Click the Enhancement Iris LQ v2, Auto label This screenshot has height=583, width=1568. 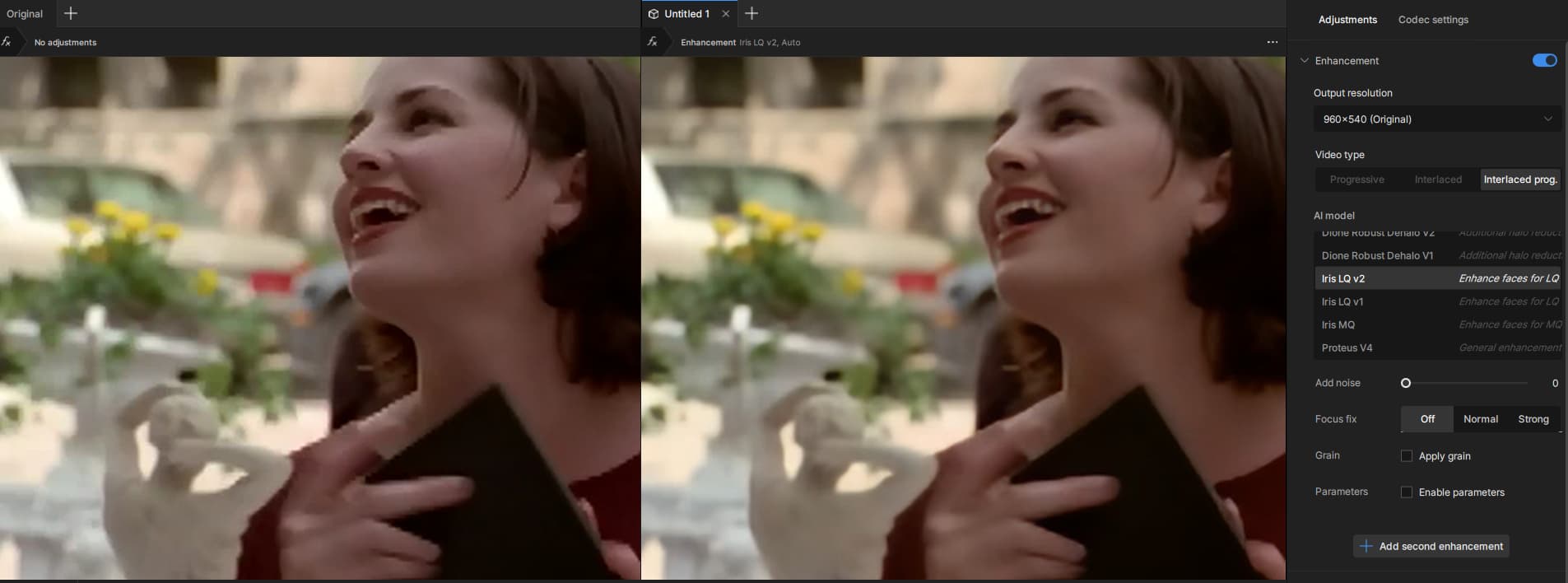740,42
